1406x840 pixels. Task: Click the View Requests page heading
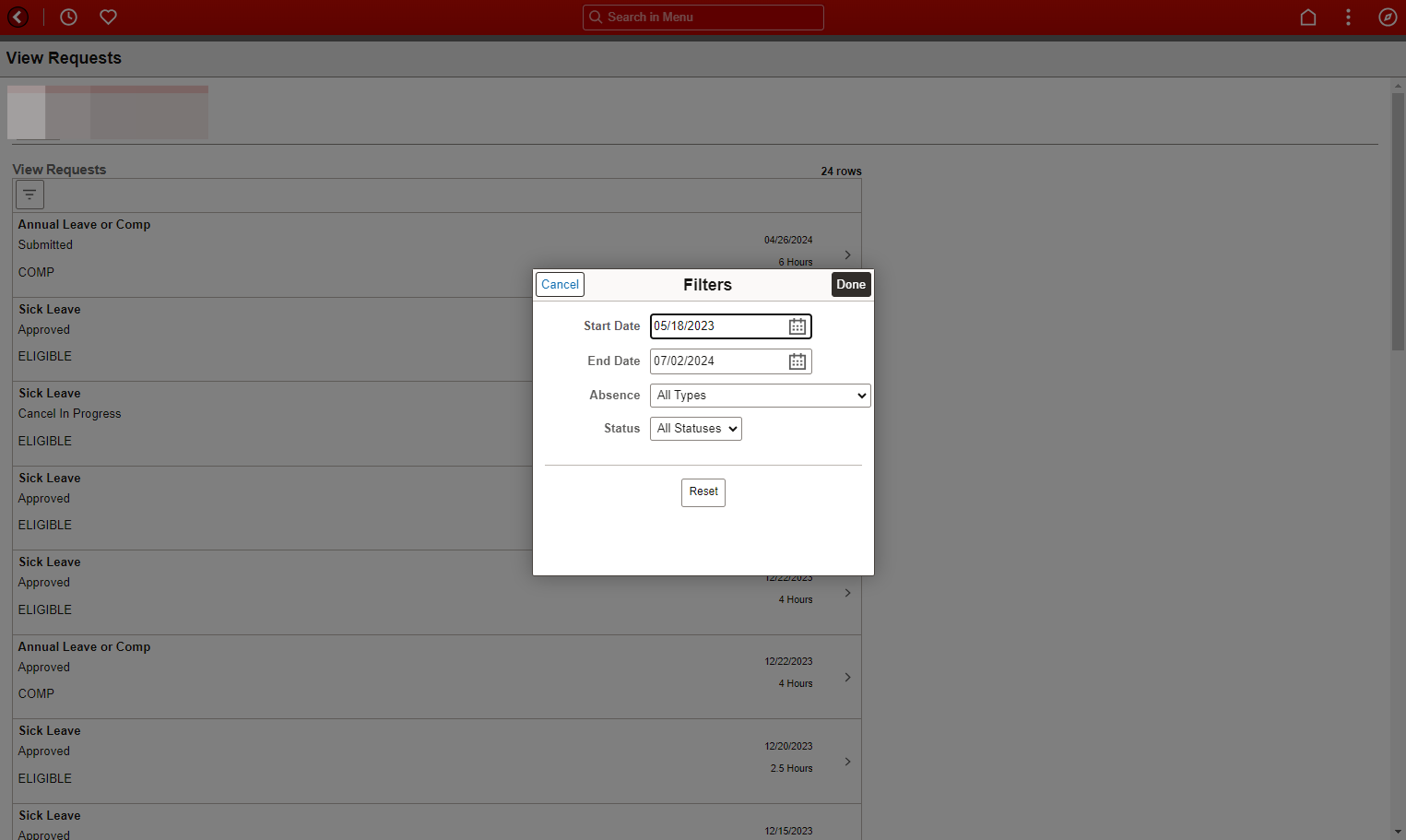[x=64, y=58]
